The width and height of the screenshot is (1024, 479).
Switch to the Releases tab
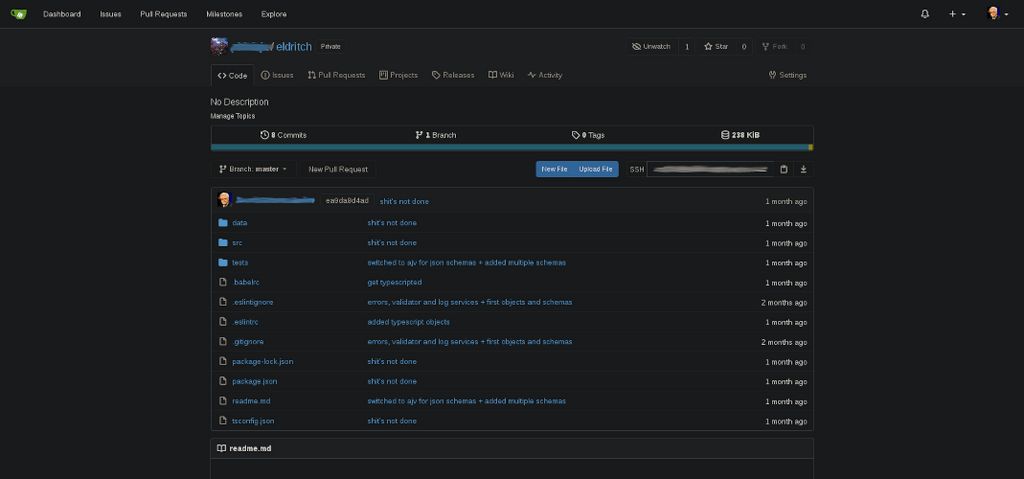[x=453, y=75]
